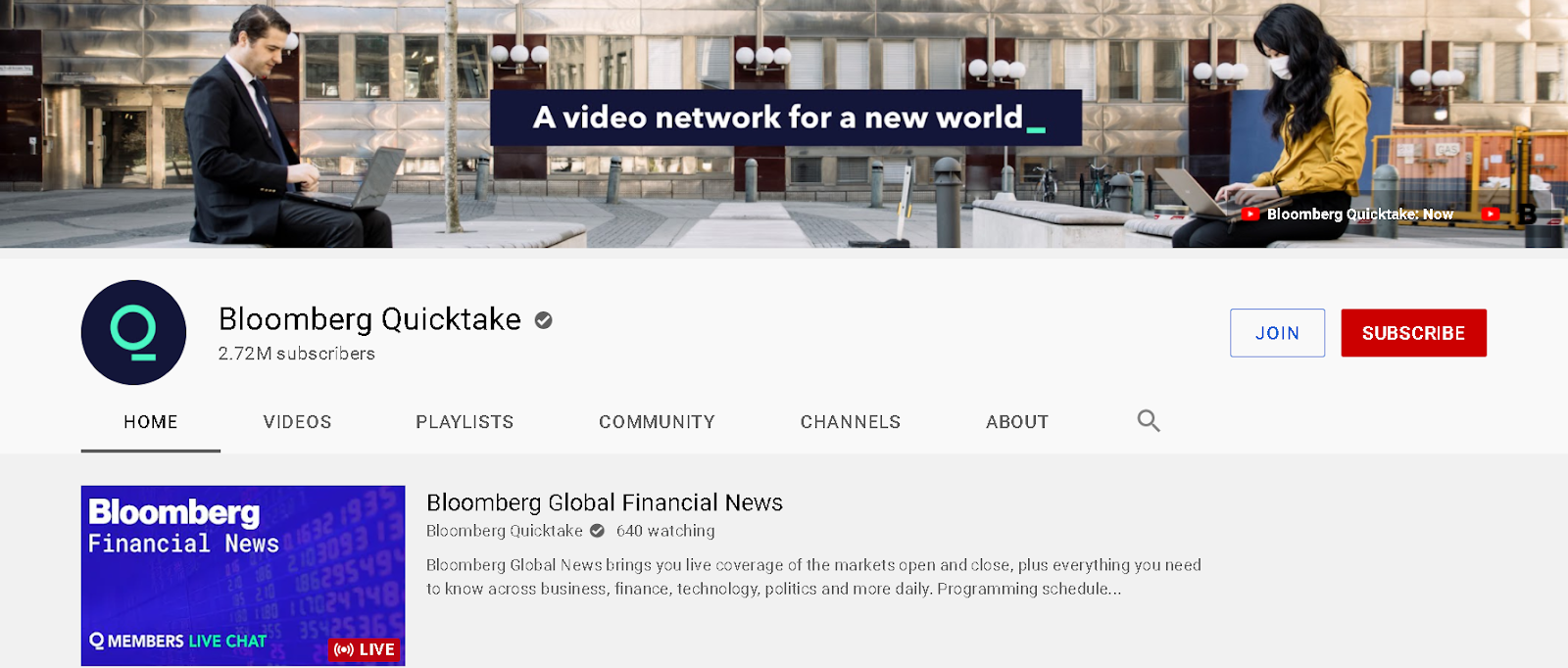Click the Bloomberg Quicktake: Now banner link
The image size is (1568, 668).
(x=1347, y=214)
